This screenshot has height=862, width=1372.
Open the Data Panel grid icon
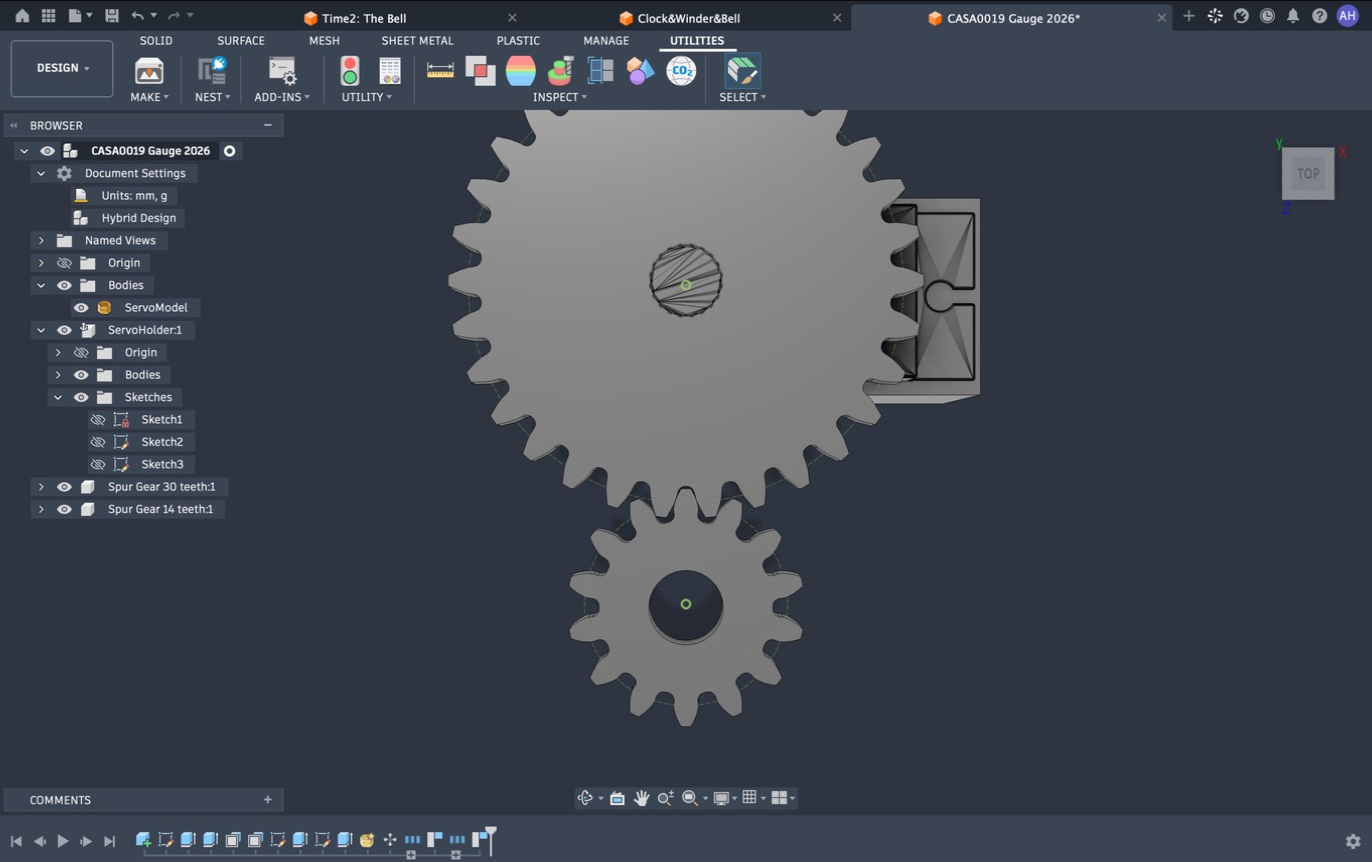(48, 16)
